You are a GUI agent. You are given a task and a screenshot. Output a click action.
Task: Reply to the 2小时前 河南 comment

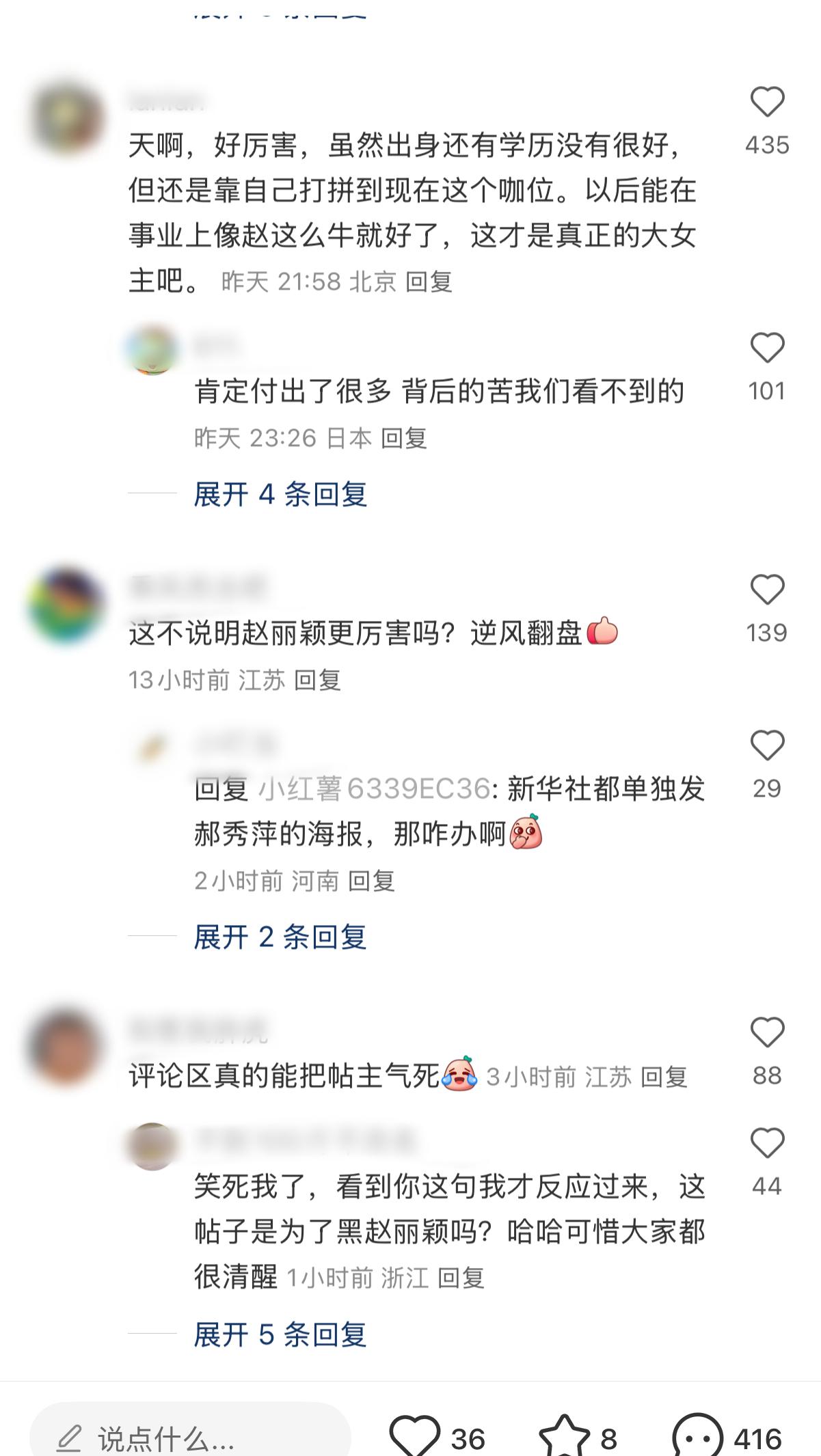[x=371, y=881]
